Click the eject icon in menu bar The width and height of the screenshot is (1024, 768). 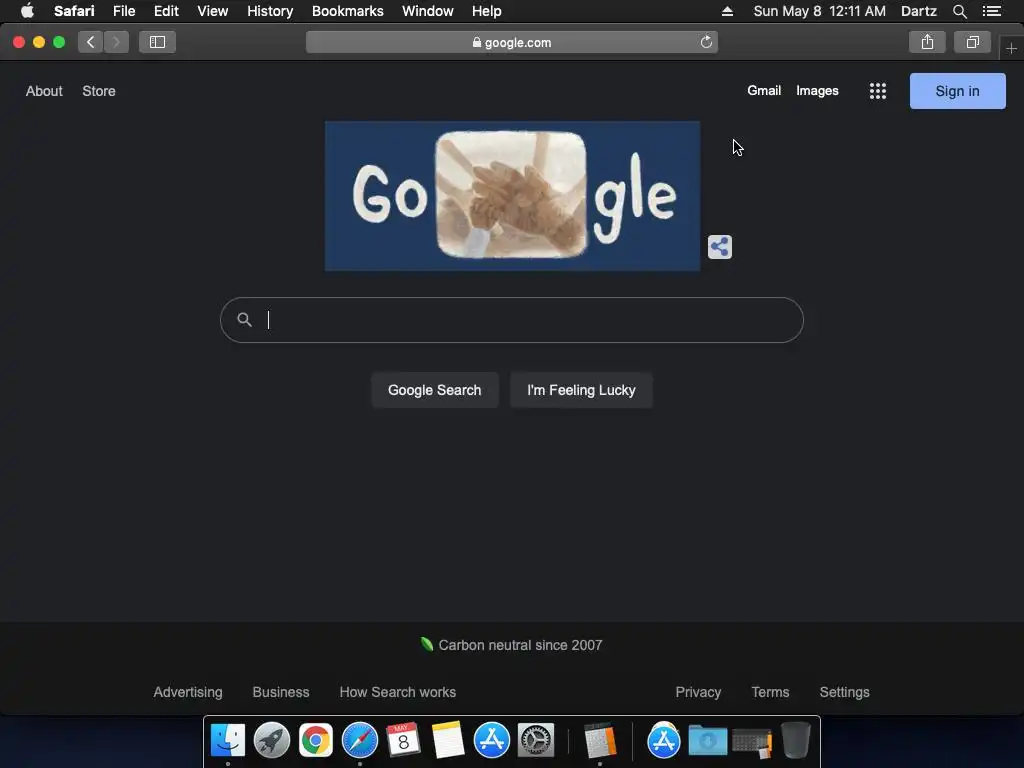click(727, 11)
